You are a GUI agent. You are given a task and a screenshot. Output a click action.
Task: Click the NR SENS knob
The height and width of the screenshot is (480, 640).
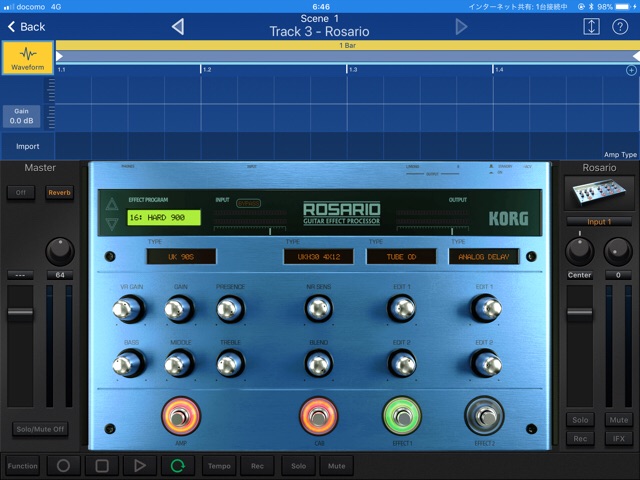coord(319,309)
